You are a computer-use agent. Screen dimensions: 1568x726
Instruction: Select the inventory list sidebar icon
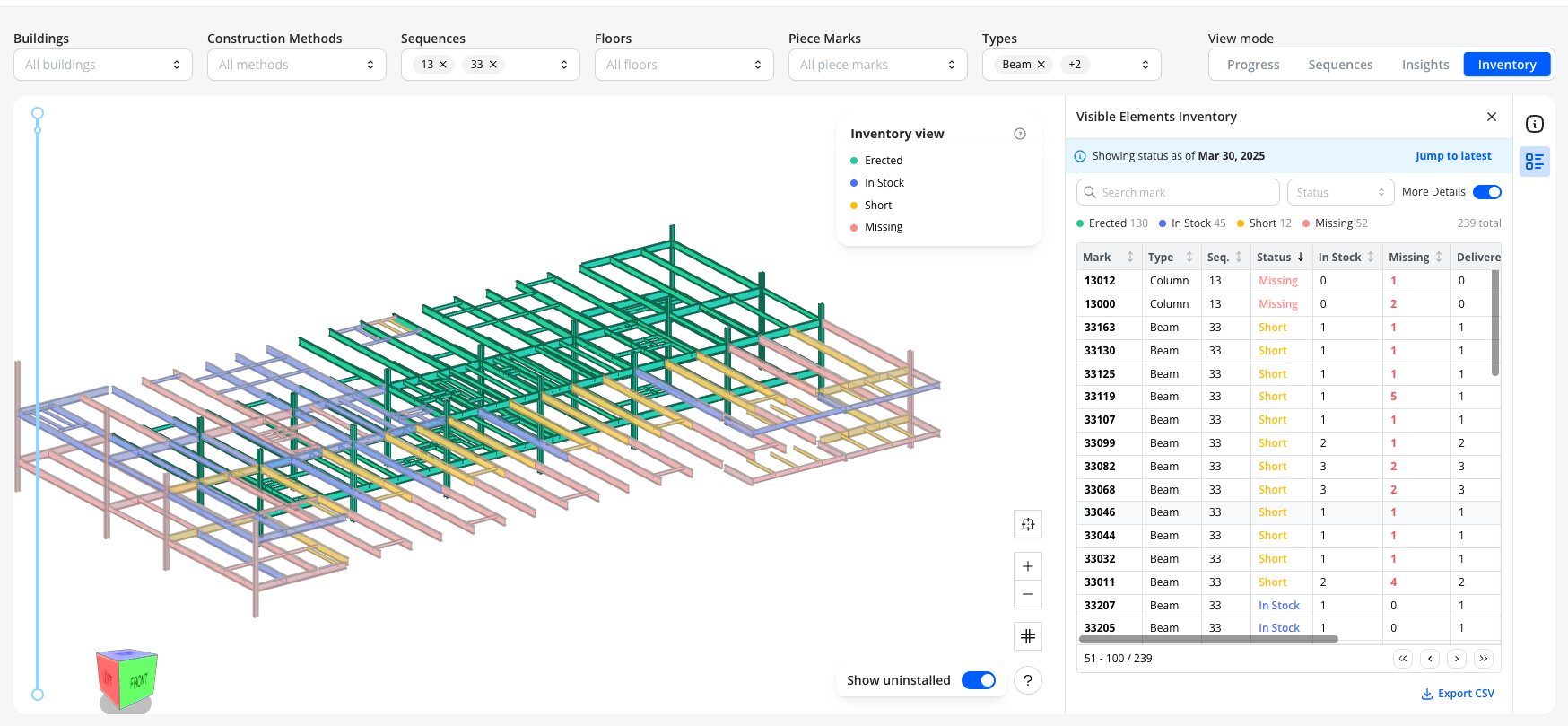point(1535,162)
